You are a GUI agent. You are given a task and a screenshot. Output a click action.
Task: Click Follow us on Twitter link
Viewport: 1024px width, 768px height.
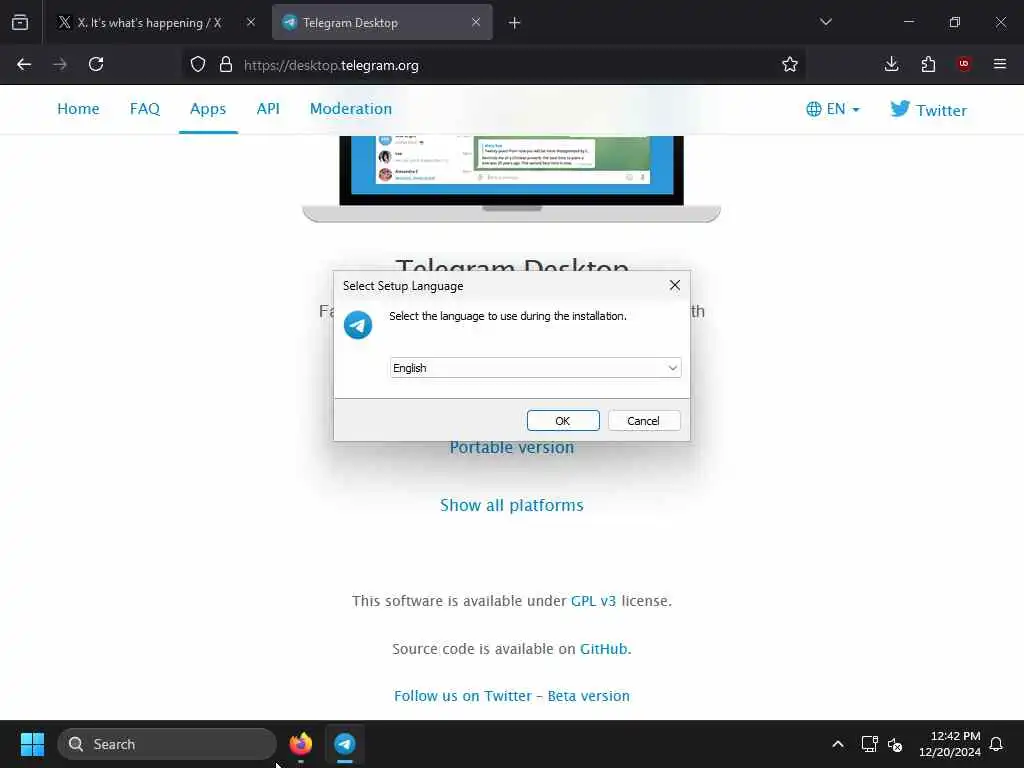tap(463, 696)
